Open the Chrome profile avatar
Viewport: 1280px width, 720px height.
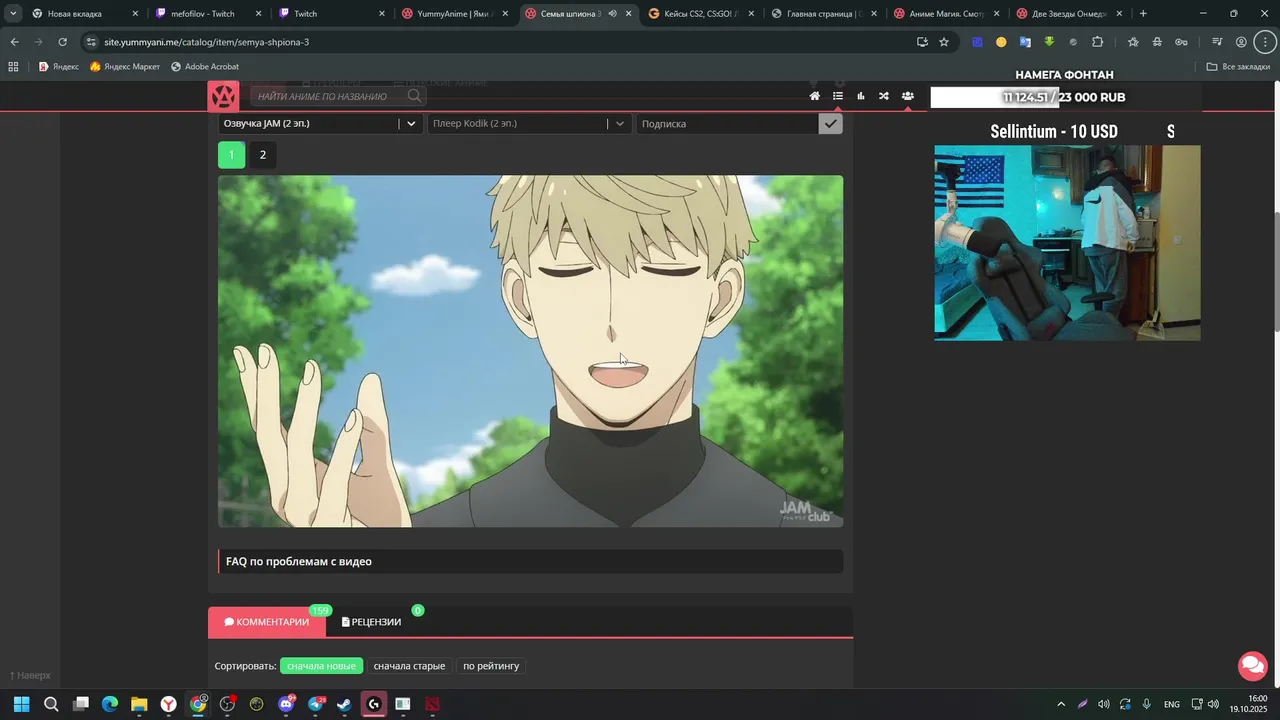point(1241,42)
